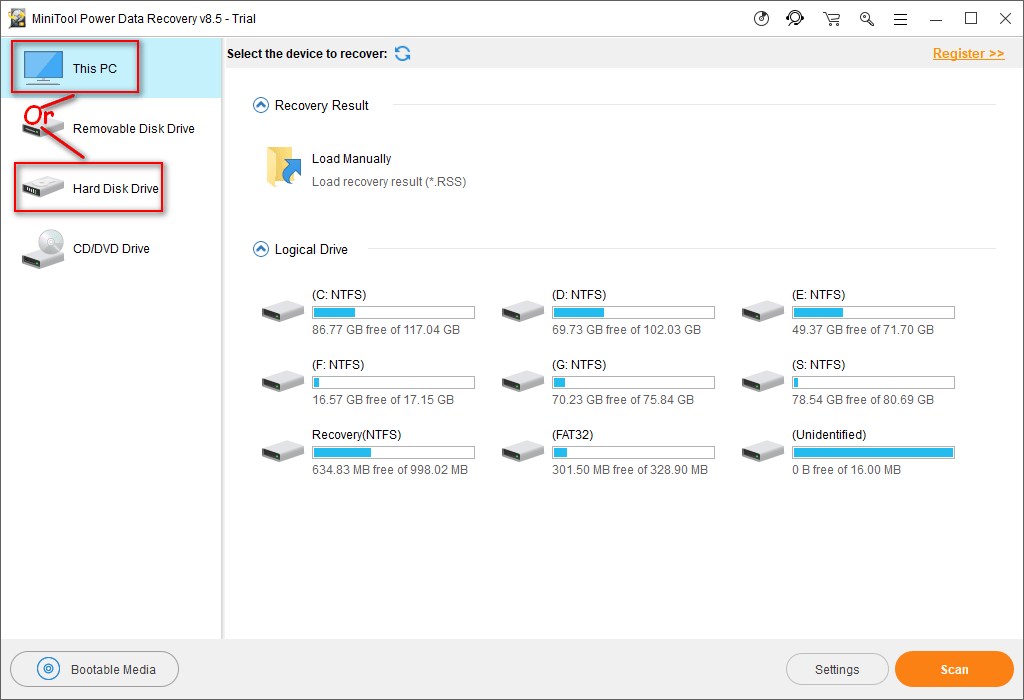Viewport: 1024px width, 700px height.
Task: Click the S: NTFS drive icon
Action: 763,381
